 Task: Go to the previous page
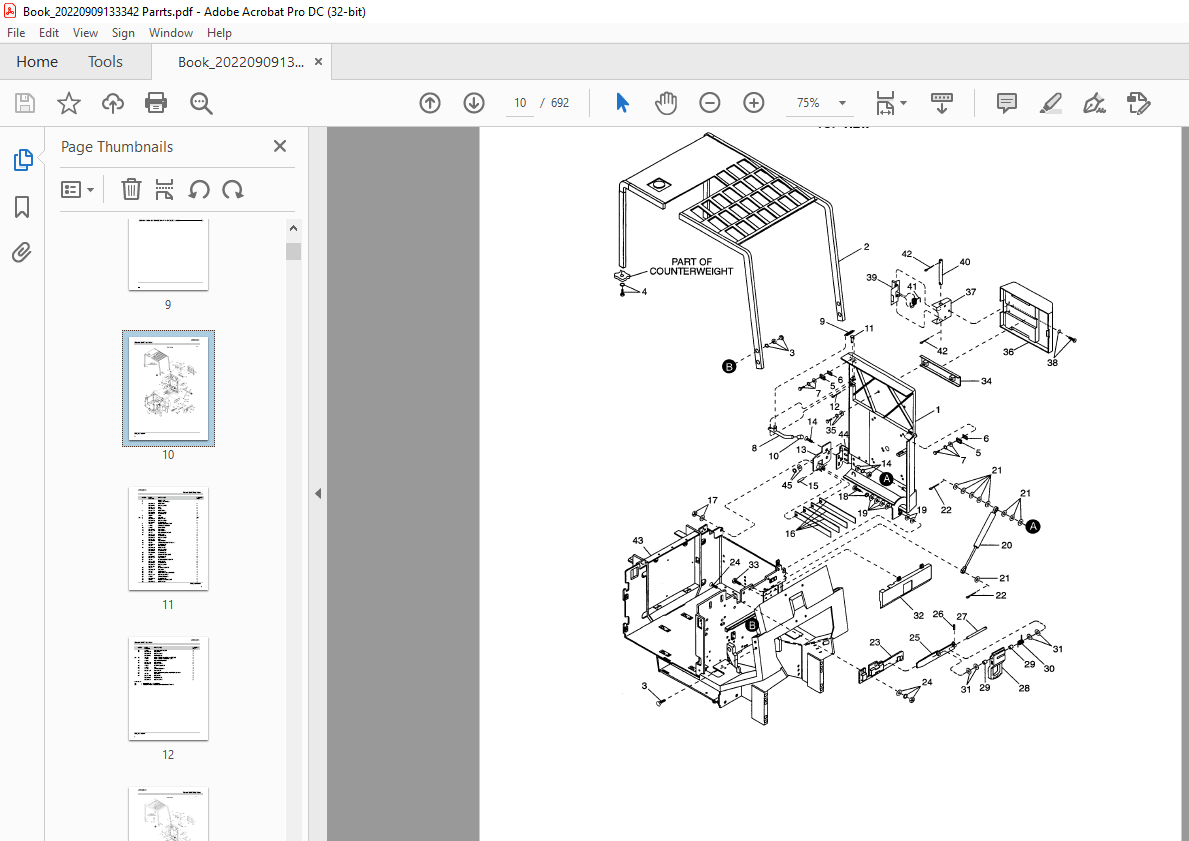coord(430,103)
